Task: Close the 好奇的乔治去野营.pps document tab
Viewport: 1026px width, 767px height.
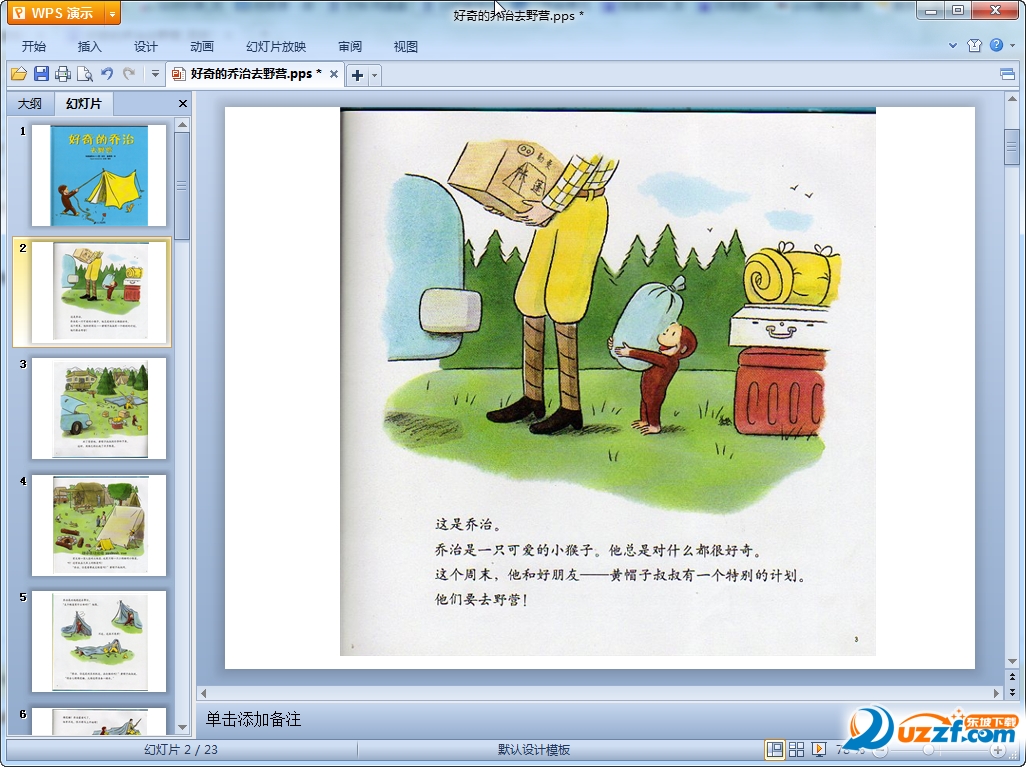Action: 334,74
